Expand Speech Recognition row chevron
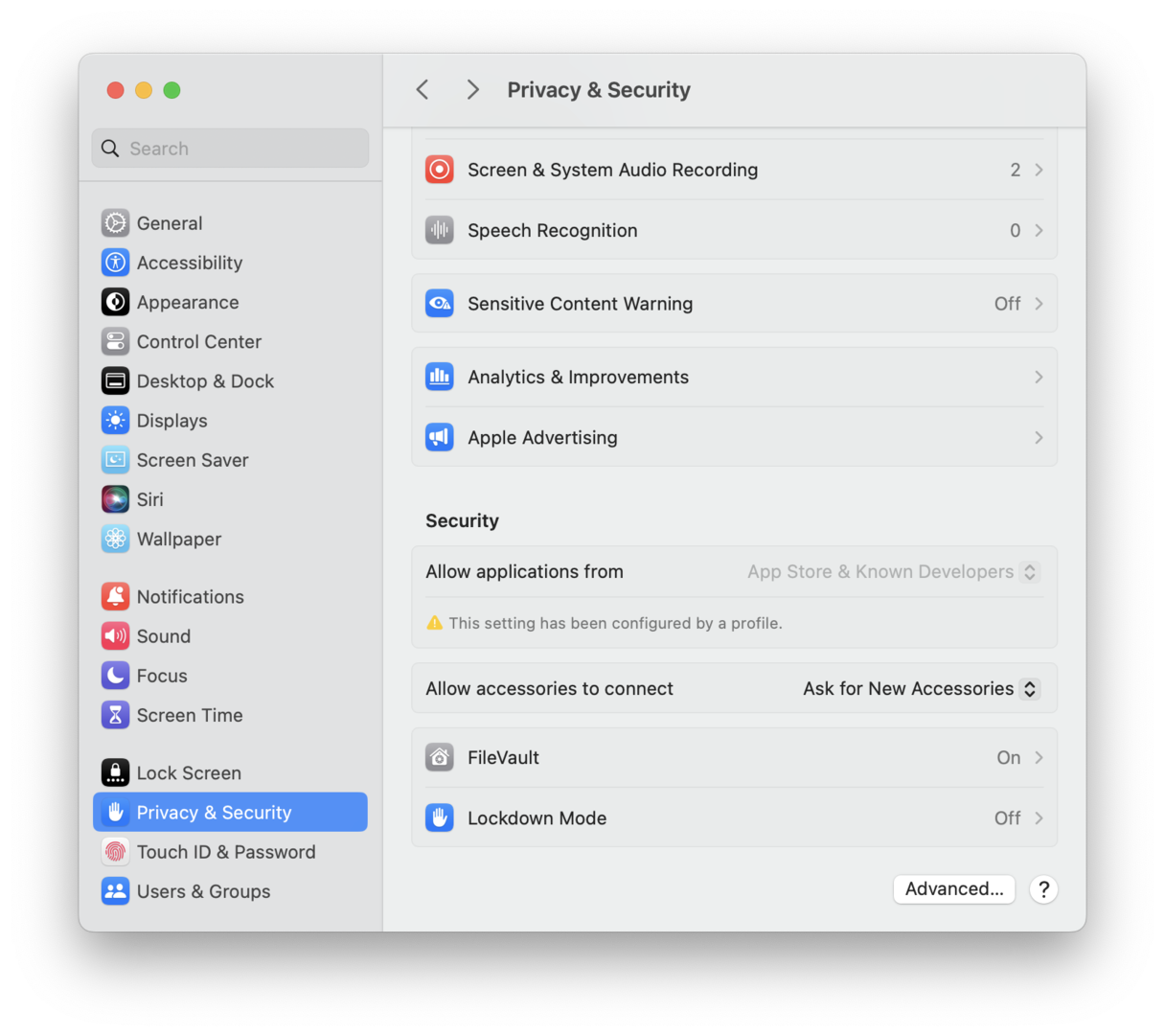This screenshot has width=1165, height=1036. tap(1039, 230)
